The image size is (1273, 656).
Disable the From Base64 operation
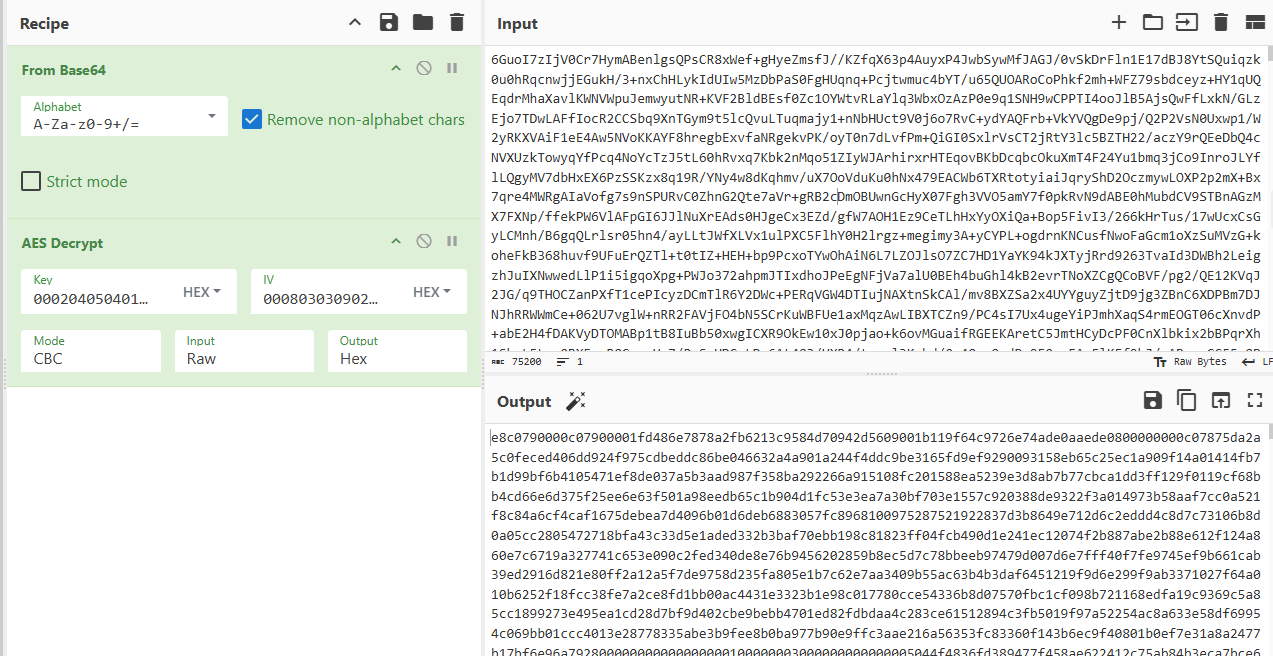point(424,69)
